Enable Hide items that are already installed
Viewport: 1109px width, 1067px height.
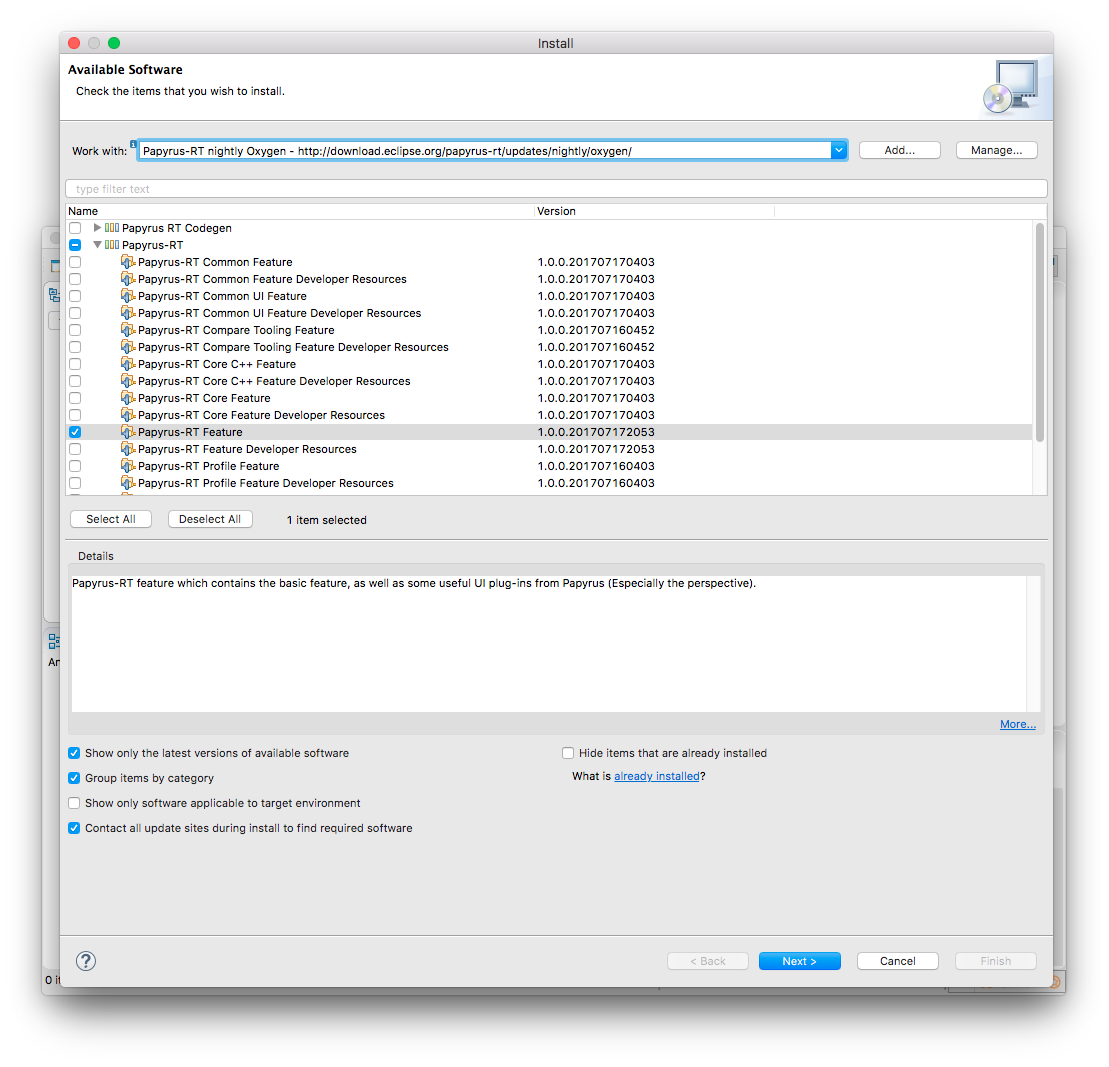[x=567, y=753]
